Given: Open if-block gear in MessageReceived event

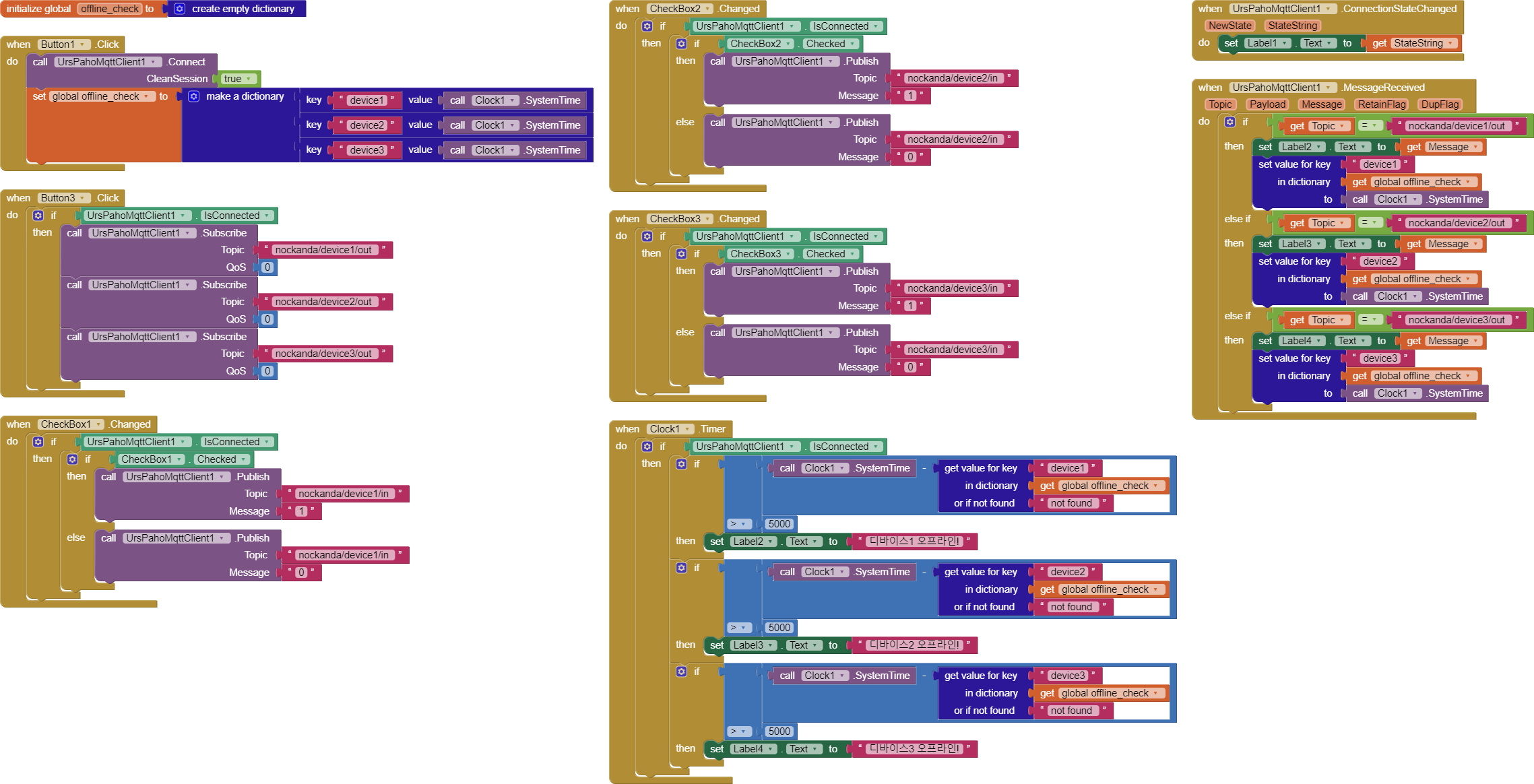Looking at the screenshot, I should click(x=1229, y=122).
